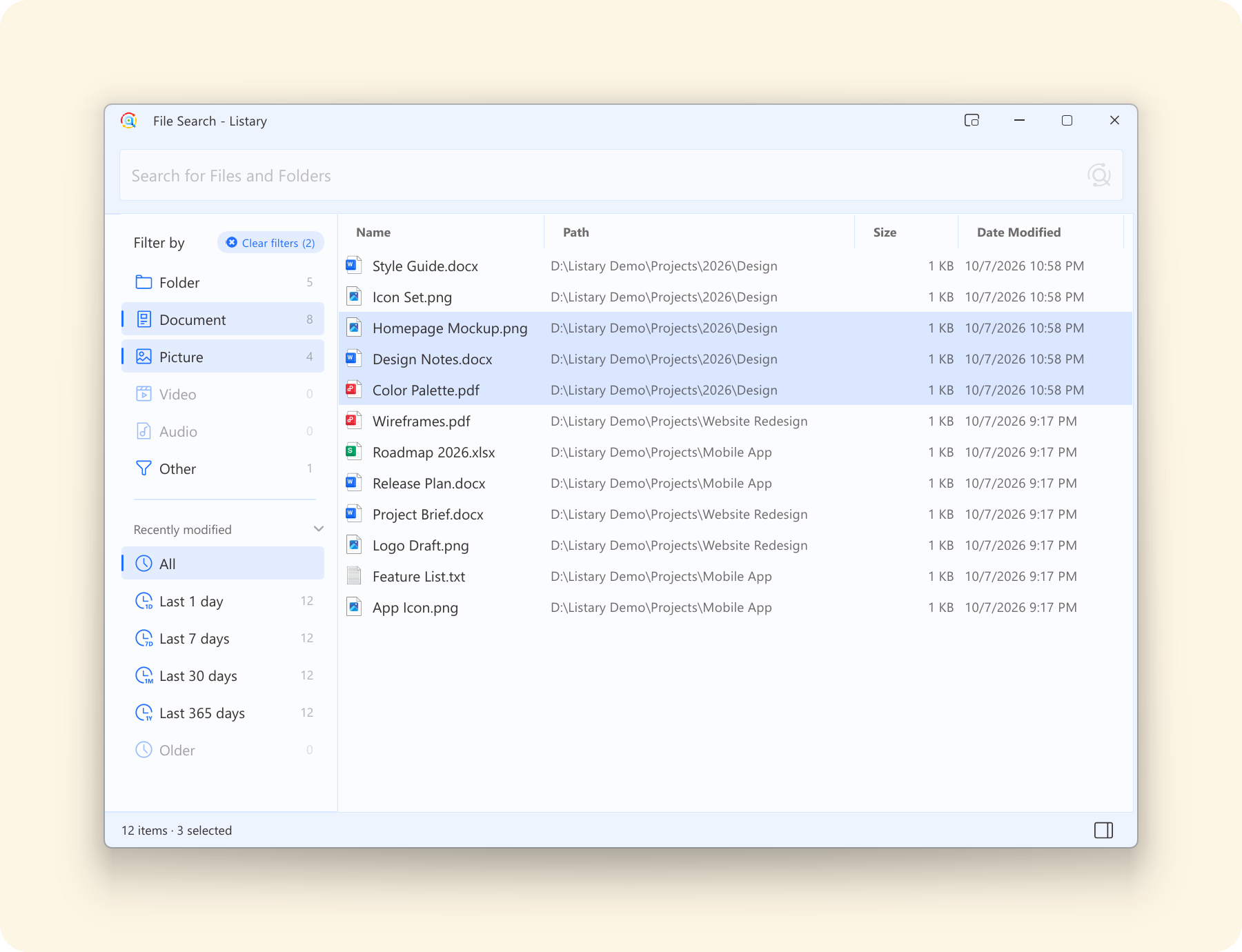The height and width of the screenshot is (952, 1242).
Task: Select the Color Palette.pdf file name
Action: pos(426,390)
